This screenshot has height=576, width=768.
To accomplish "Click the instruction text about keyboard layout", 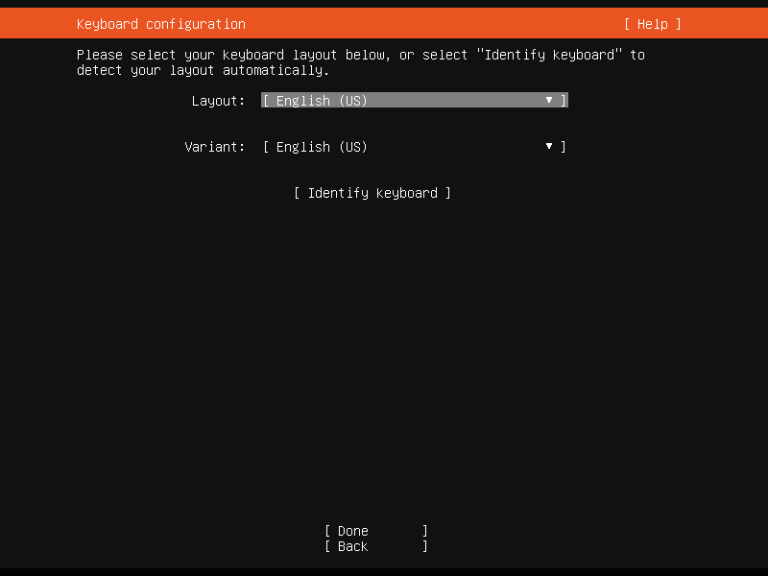I will pyautogui.click(x=360, y=62).
